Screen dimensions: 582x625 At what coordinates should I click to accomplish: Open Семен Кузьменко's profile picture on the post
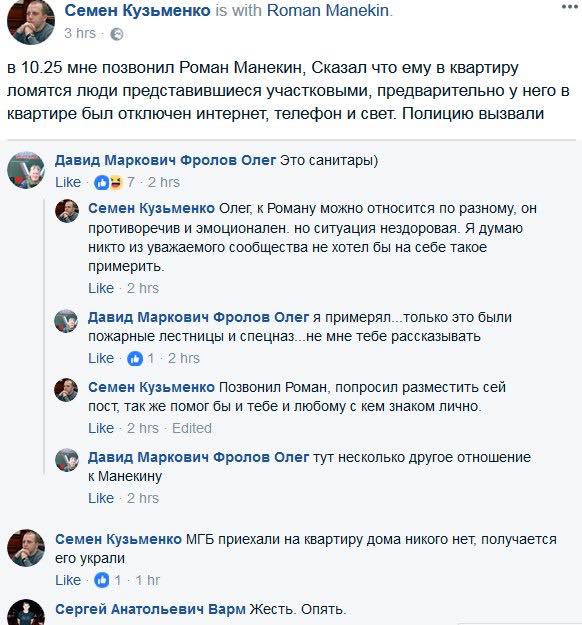[31, 22]
